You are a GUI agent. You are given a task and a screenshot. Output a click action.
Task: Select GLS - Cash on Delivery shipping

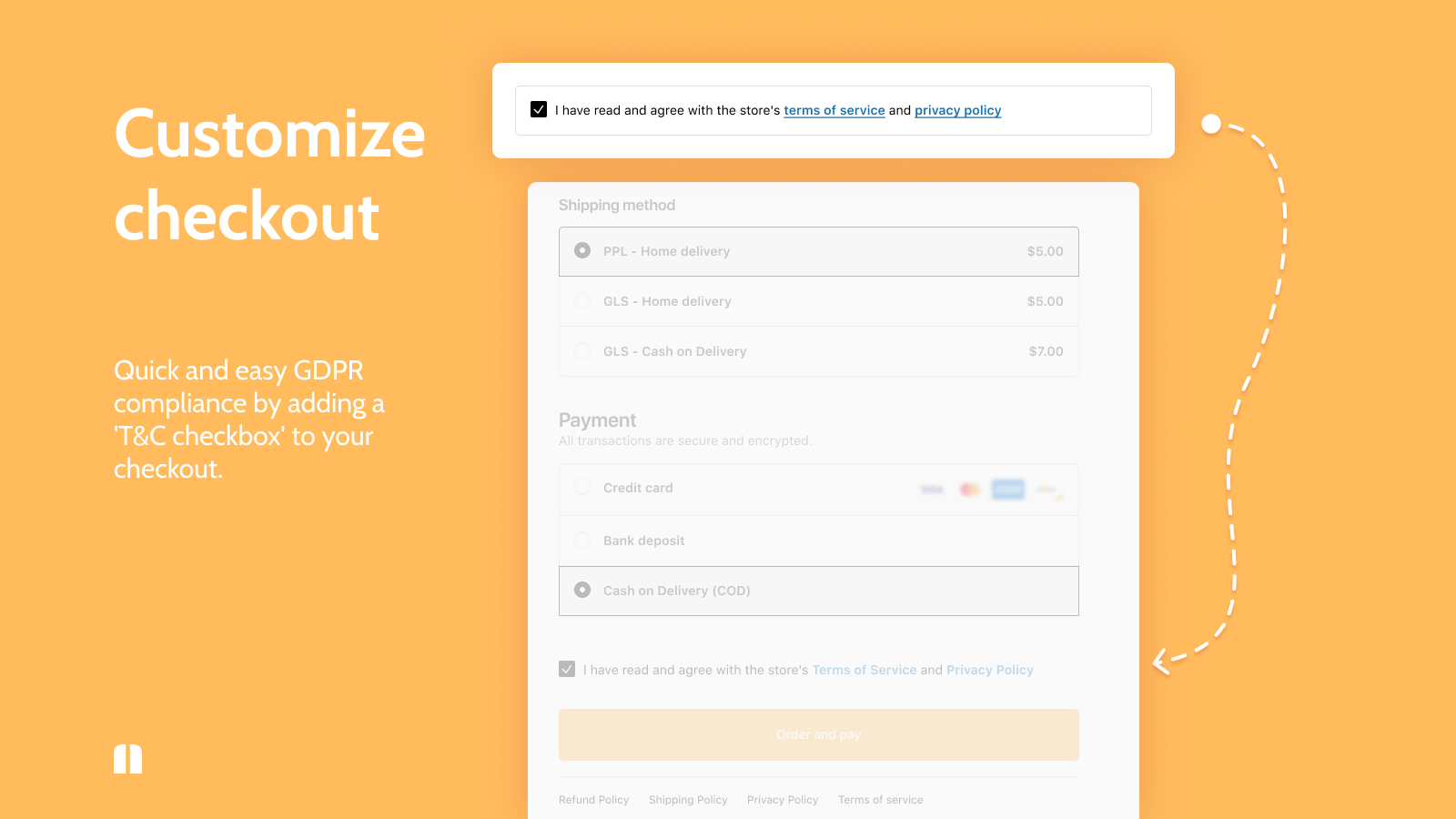pyautogui.click(x=582, y=350)
